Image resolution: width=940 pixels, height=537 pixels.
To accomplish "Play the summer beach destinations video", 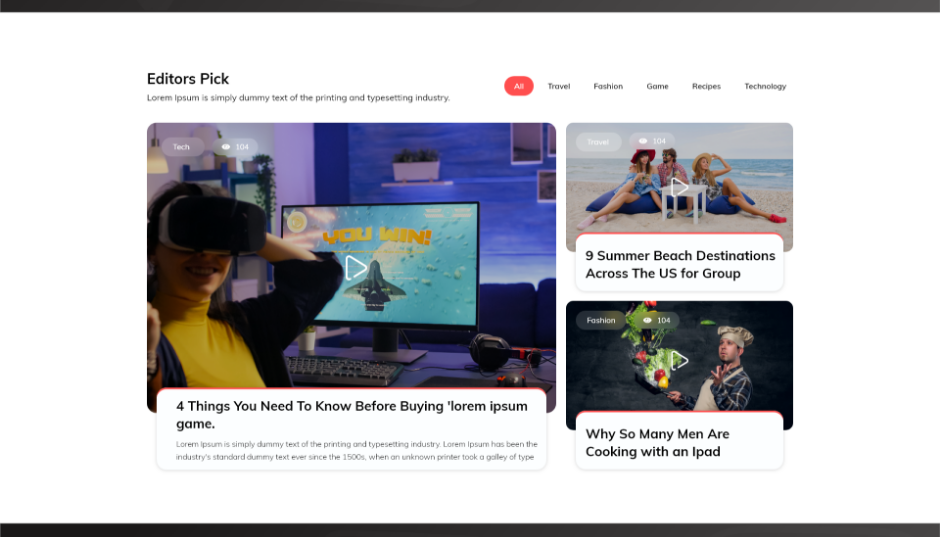I will pos(679,187).
